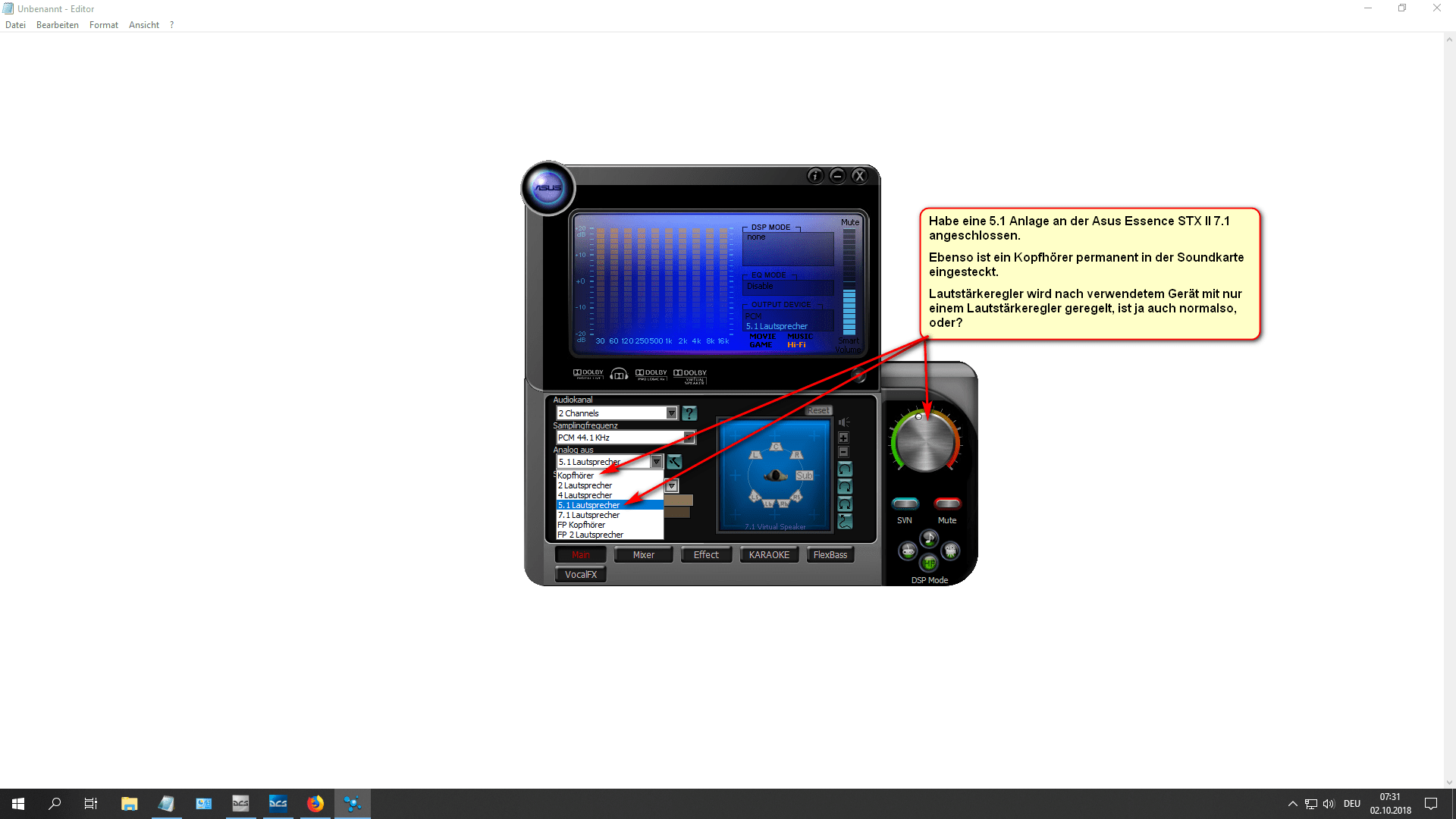Click the Dolby Headphone logo
1456x819 pixels.
coord(619,374)
